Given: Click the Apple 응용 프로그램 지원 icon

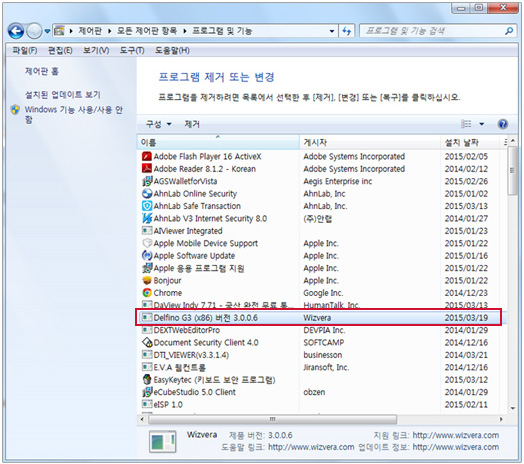Looking at the screenshot, I should coord(147,268).
